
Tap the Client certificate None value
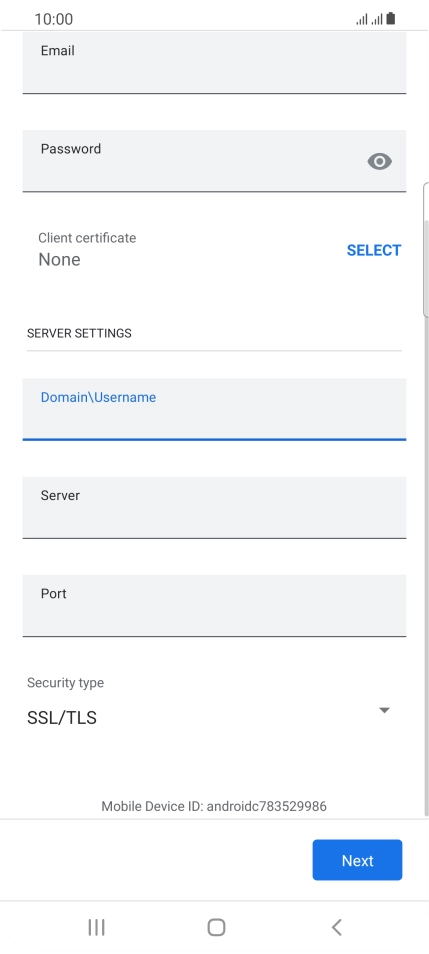click(x=59, y=260)
